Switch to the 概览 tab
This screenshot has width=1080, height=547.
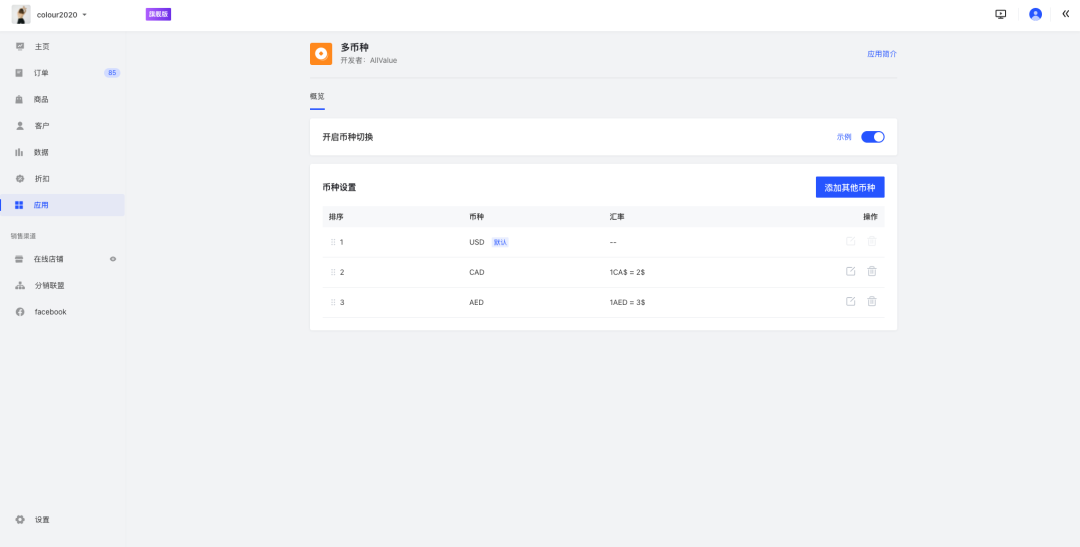(317, 96)
